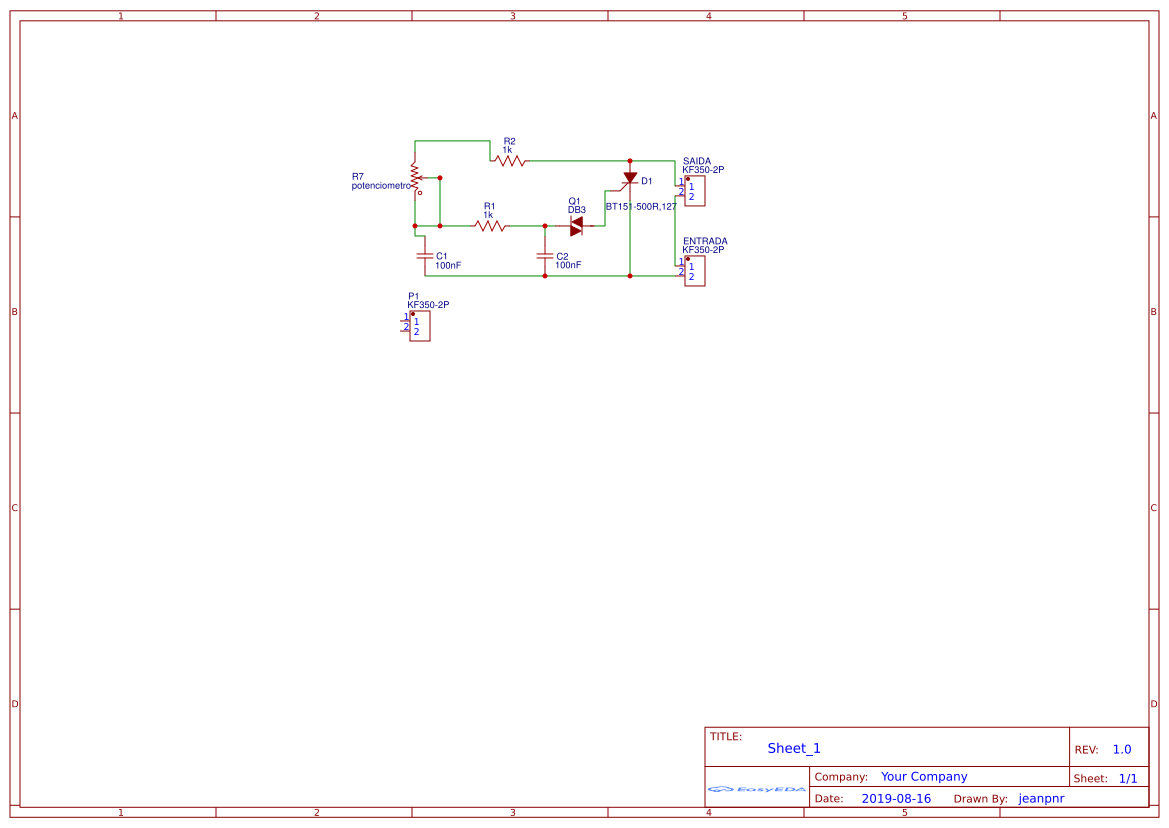The width and height of the screenshot is (1169, 828).
Task: Click the SAIDA KF350-2P connector symbol
Action: pos(694,189)
